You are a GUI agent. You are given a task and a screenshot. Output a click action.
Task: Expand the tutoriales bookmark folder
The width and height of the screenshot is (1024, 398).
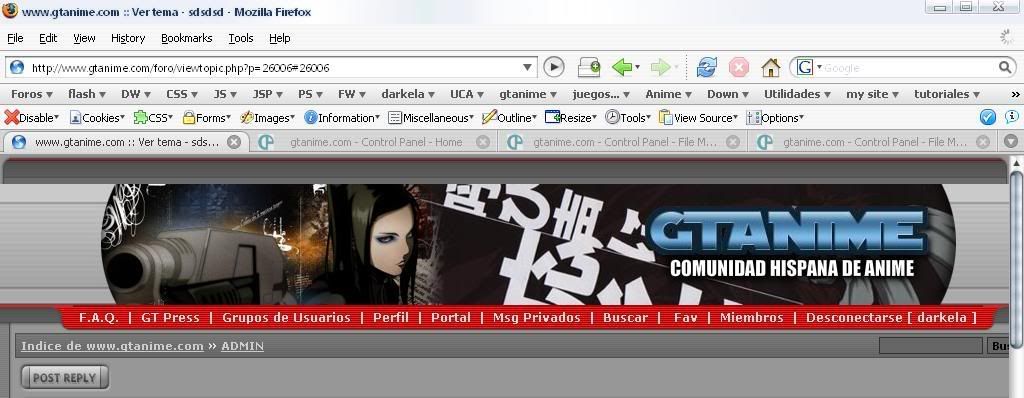coord(947,94)
